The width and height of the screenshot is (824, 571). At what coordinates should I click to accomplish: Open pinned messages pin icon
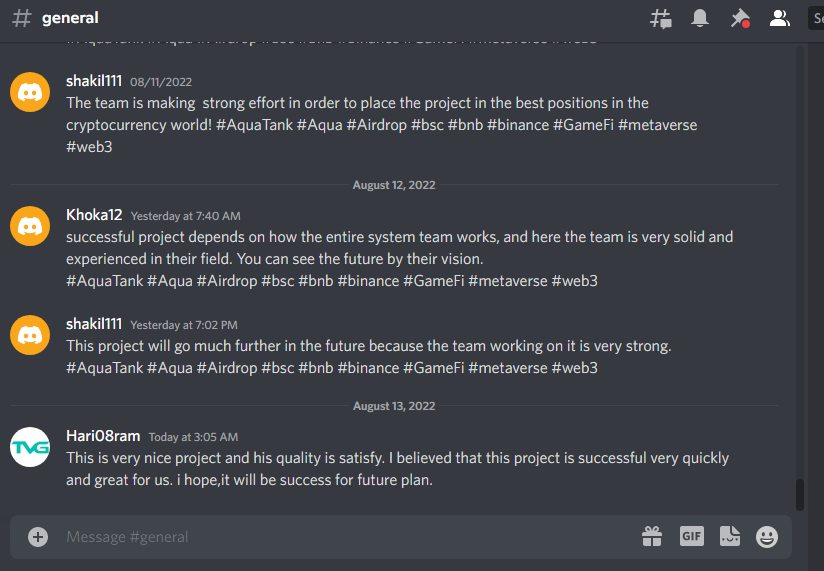pyautogui.click(x=739, y=19)
